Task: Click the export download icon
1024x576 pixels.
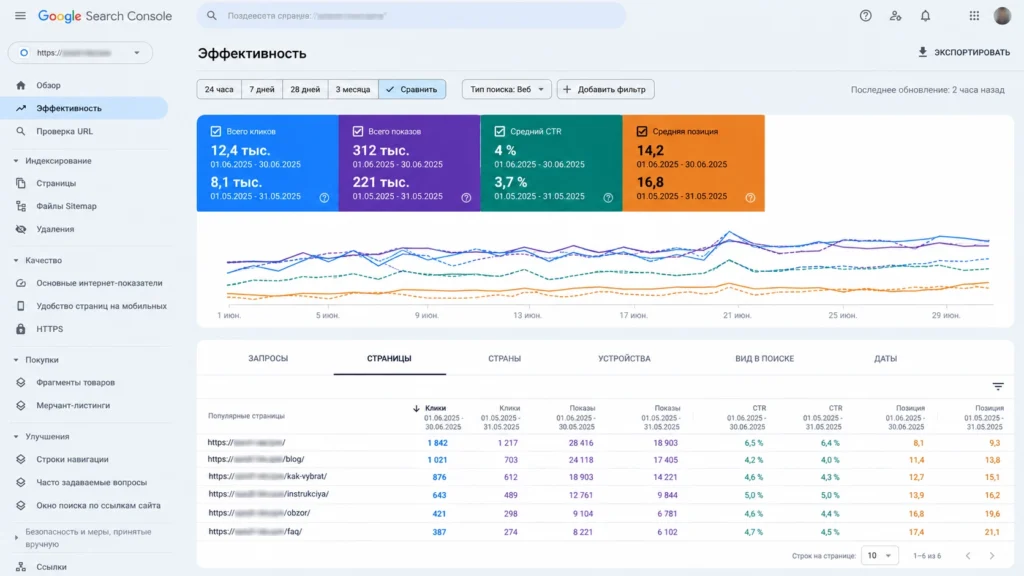Action: click(x=922, y=52)
